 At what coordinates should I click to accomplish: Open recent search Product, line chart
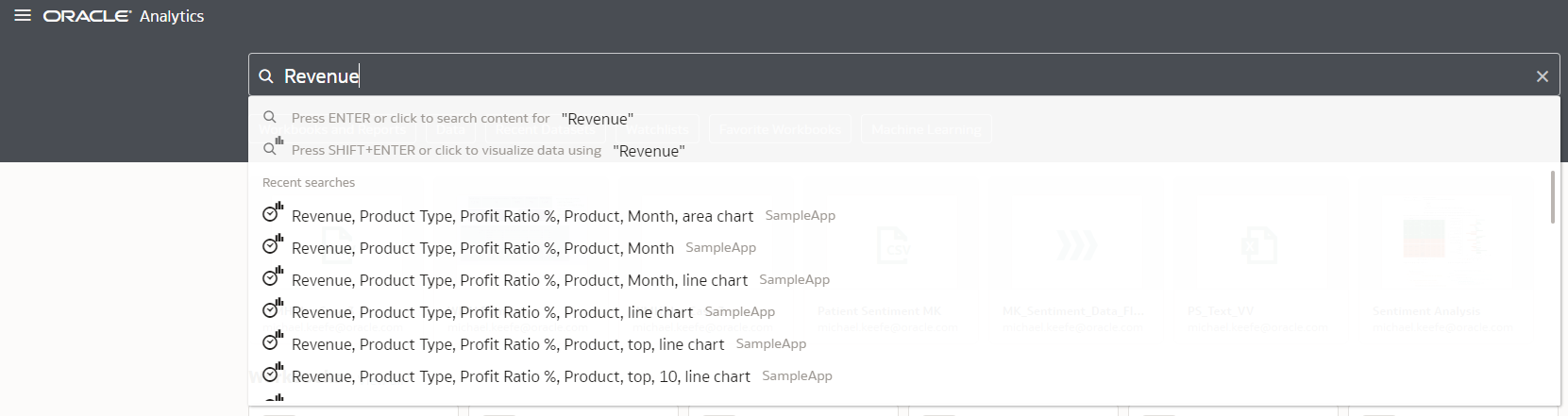(492, 312)
